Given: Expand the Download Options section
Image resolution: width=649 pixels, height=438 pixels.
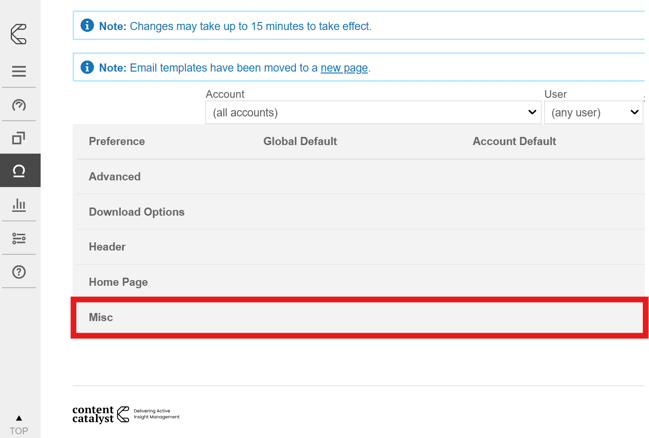Looking at the screenshot, I should (x=137, y=212).
